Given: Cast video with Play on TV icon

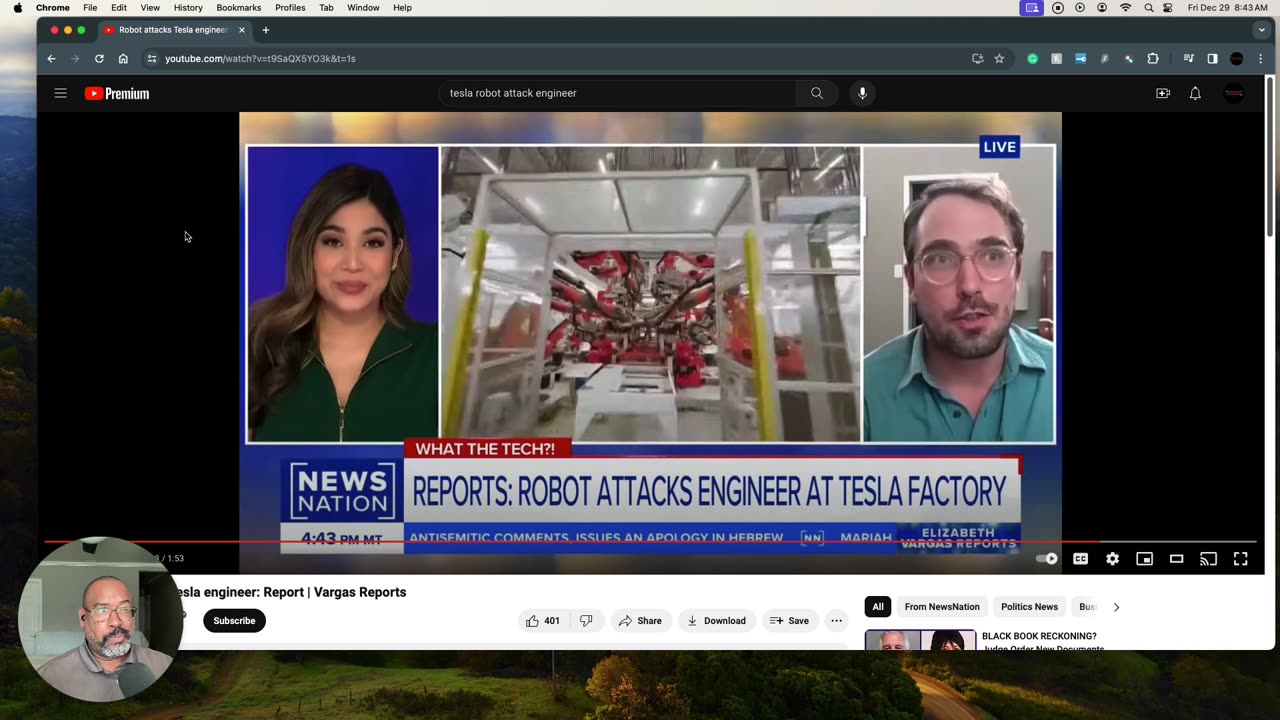Looking at the screenshot, I should 1208,559.
